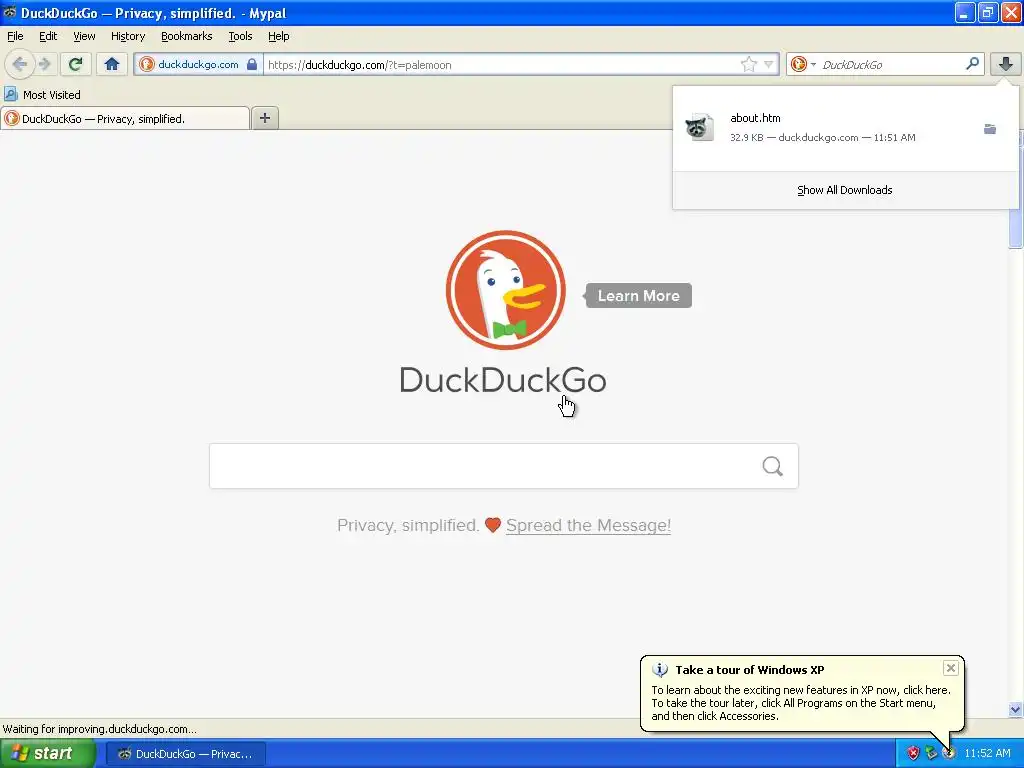This screenshot has width=1024, height=768.
Task: Click the scrollbar down arrow
Action: 1015,709
